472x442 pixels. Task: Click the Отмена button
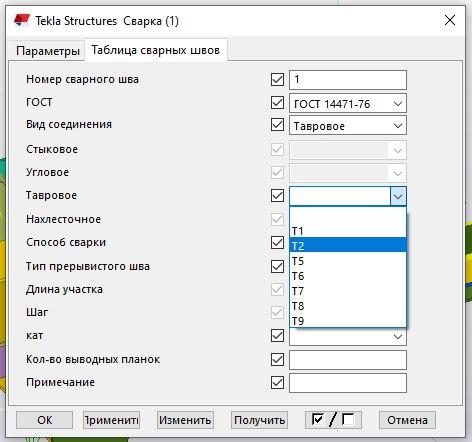coord(407,420)
